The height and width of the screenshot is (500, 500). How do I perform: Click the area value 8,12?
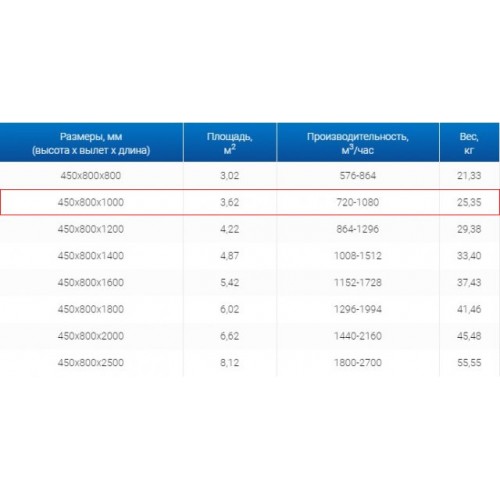(230, 362)
